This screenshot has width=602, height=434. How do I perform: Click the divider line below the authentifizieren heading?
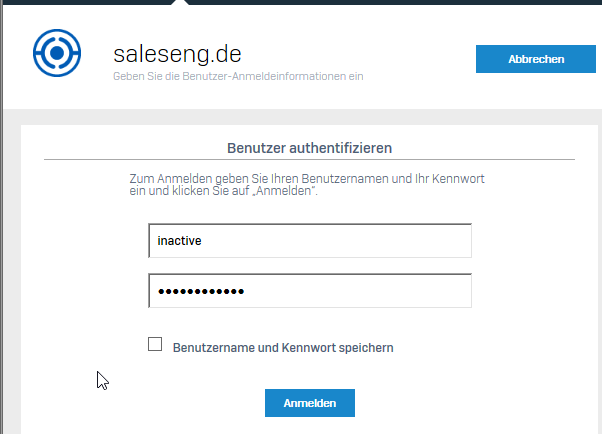click(309, 159)
